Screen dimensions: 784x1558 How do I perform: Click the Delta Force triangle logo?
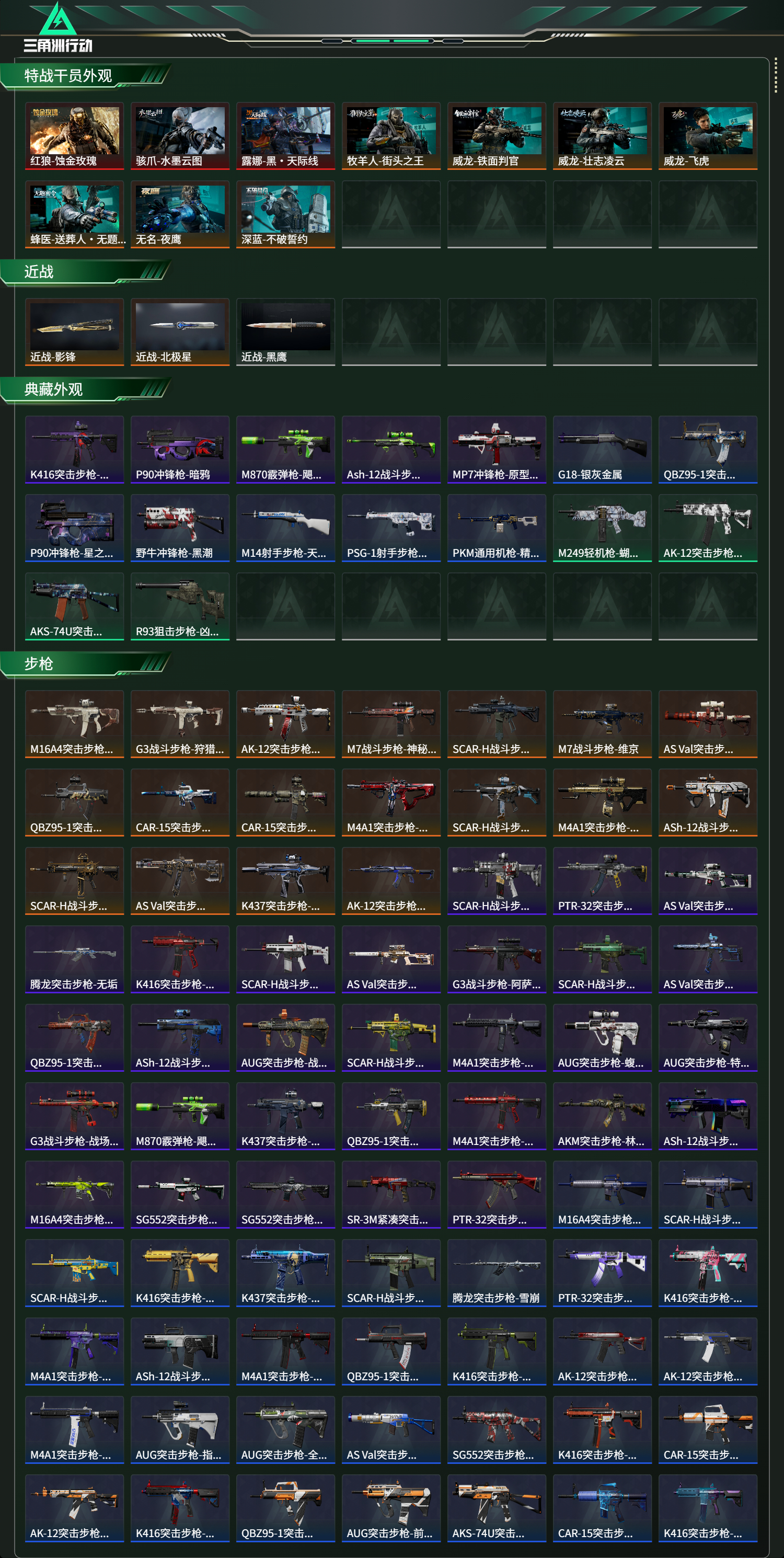click(58, 19)
